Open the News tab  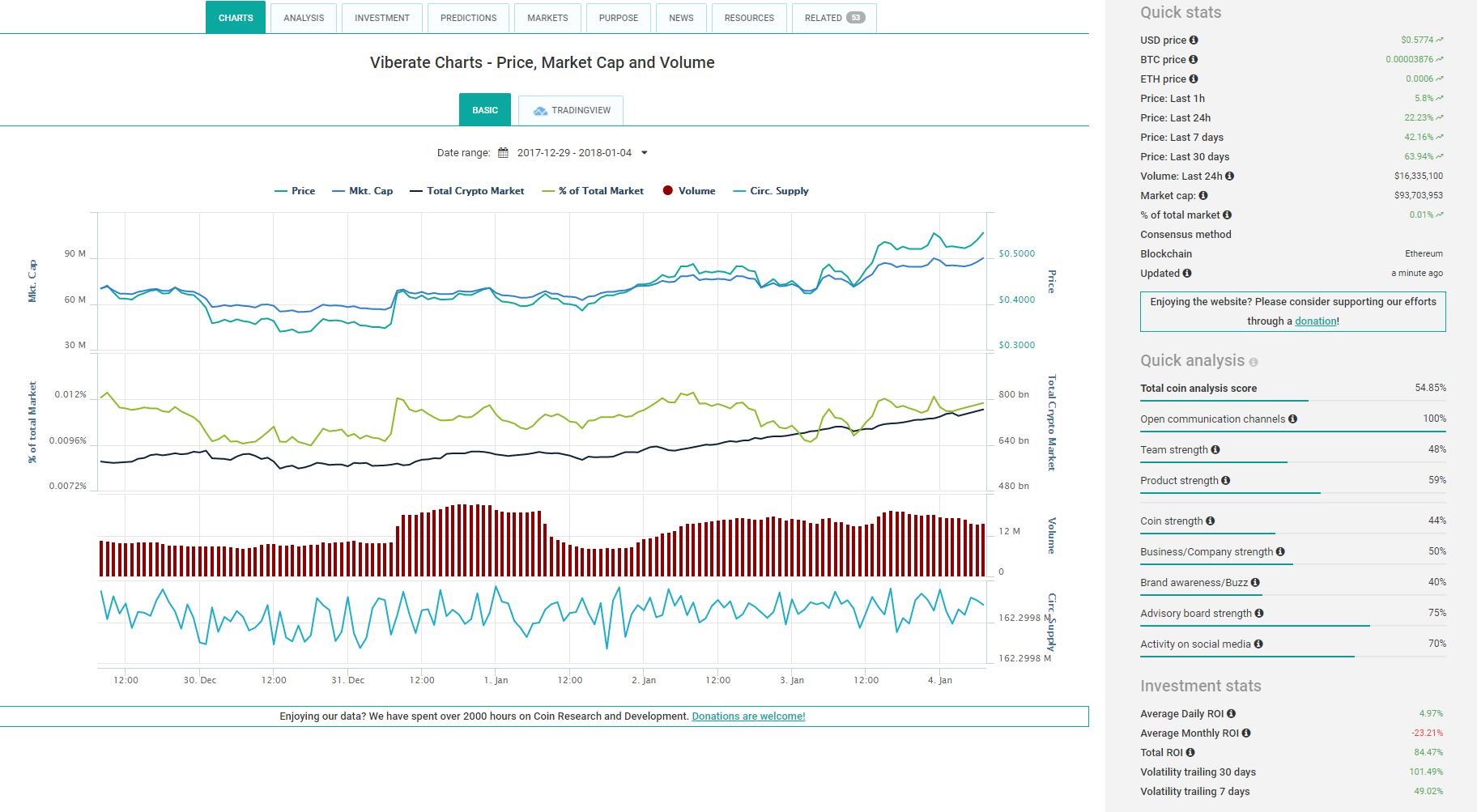click(x=681, y=18)
